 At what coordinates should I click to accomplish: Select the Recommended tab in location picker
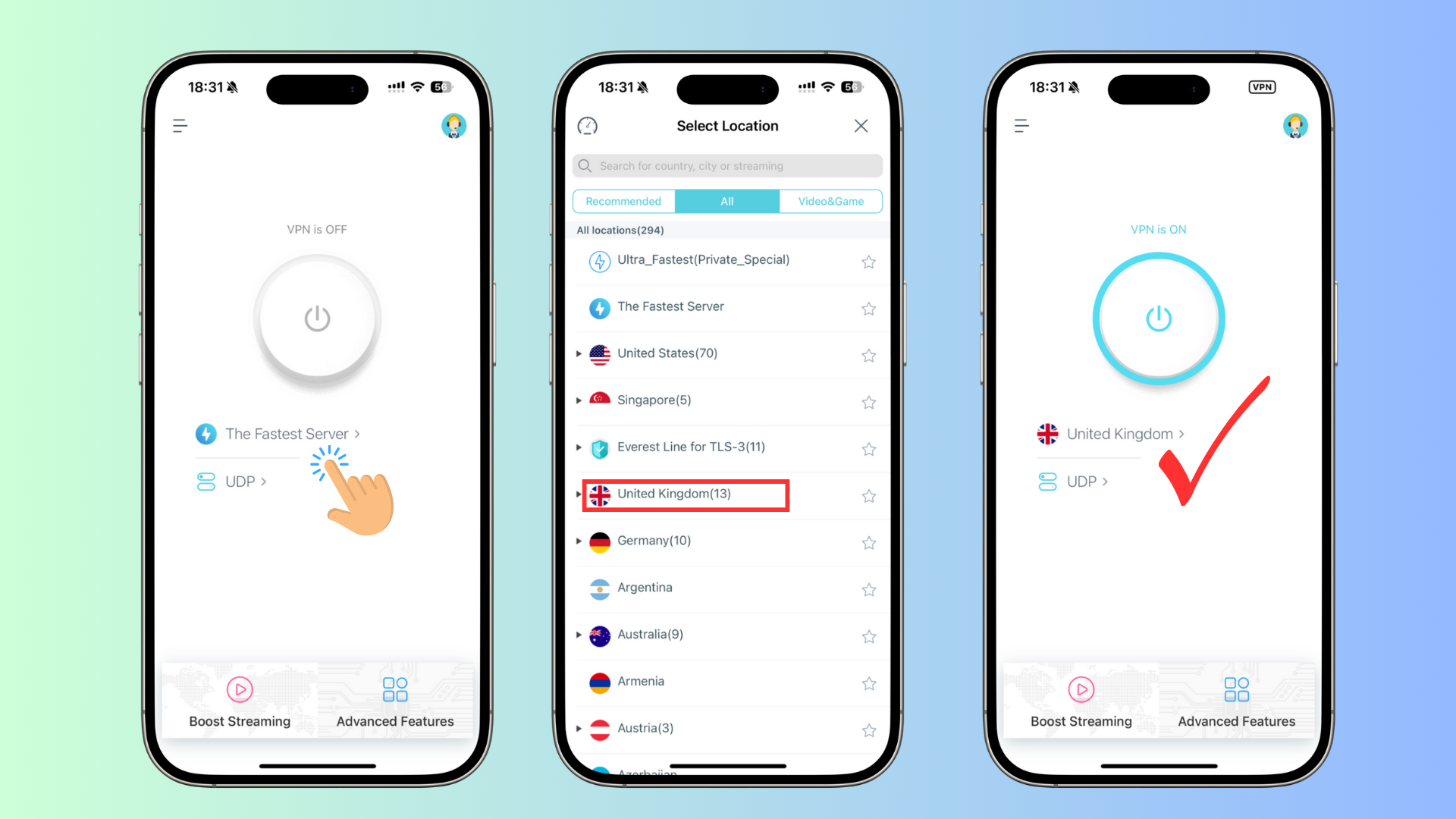623,201
